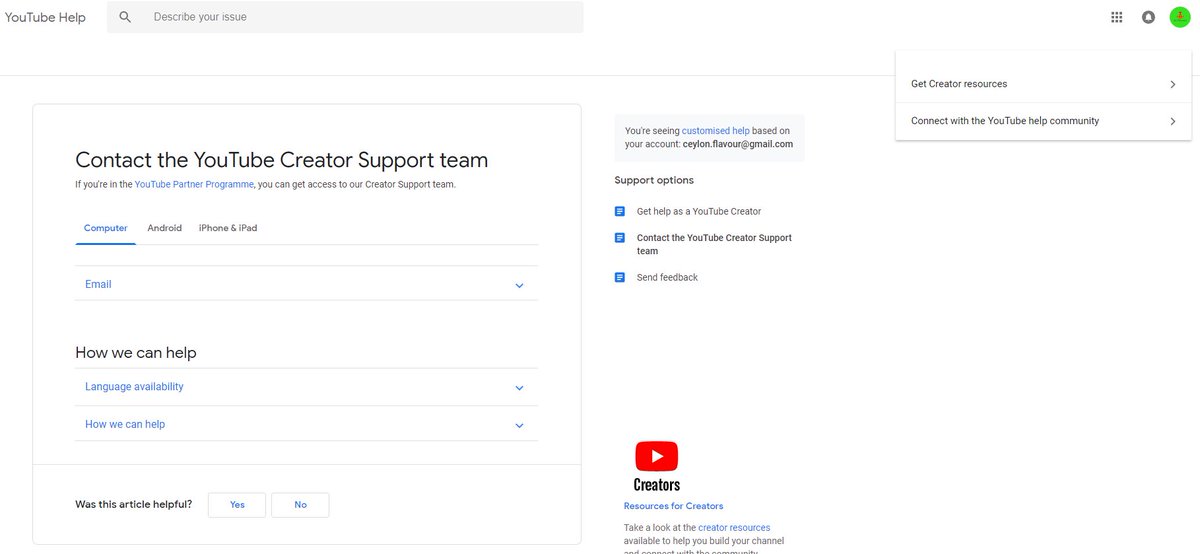Viewport: 1200px width, 554px height.
Task: Click the document icon beside Get help as a YouTube Creator
Action: (x=620, y=211)
